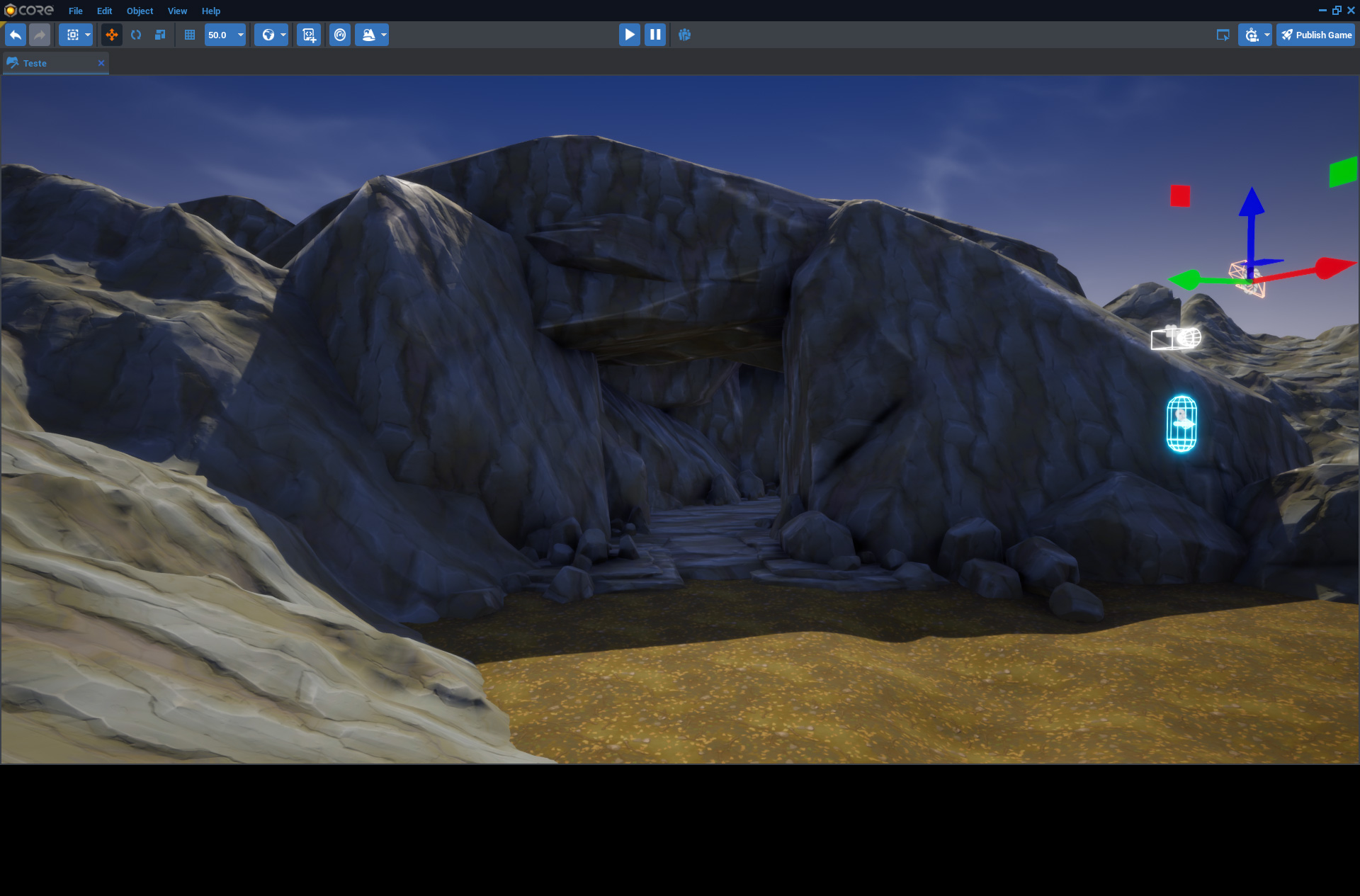
Task: Select the Teste project tab
Action: click(55, 63)
